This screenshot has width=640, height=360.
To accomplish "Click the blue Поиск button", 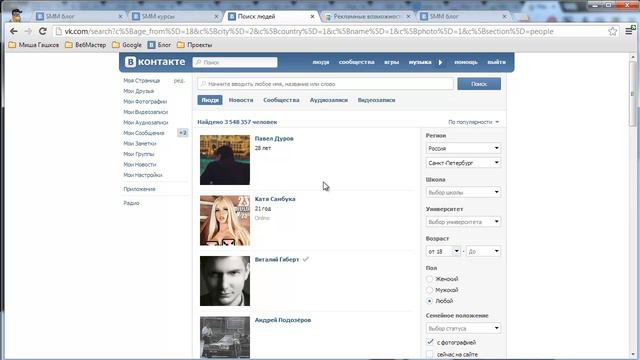I will pyautogui.click(x=479, y=84).
